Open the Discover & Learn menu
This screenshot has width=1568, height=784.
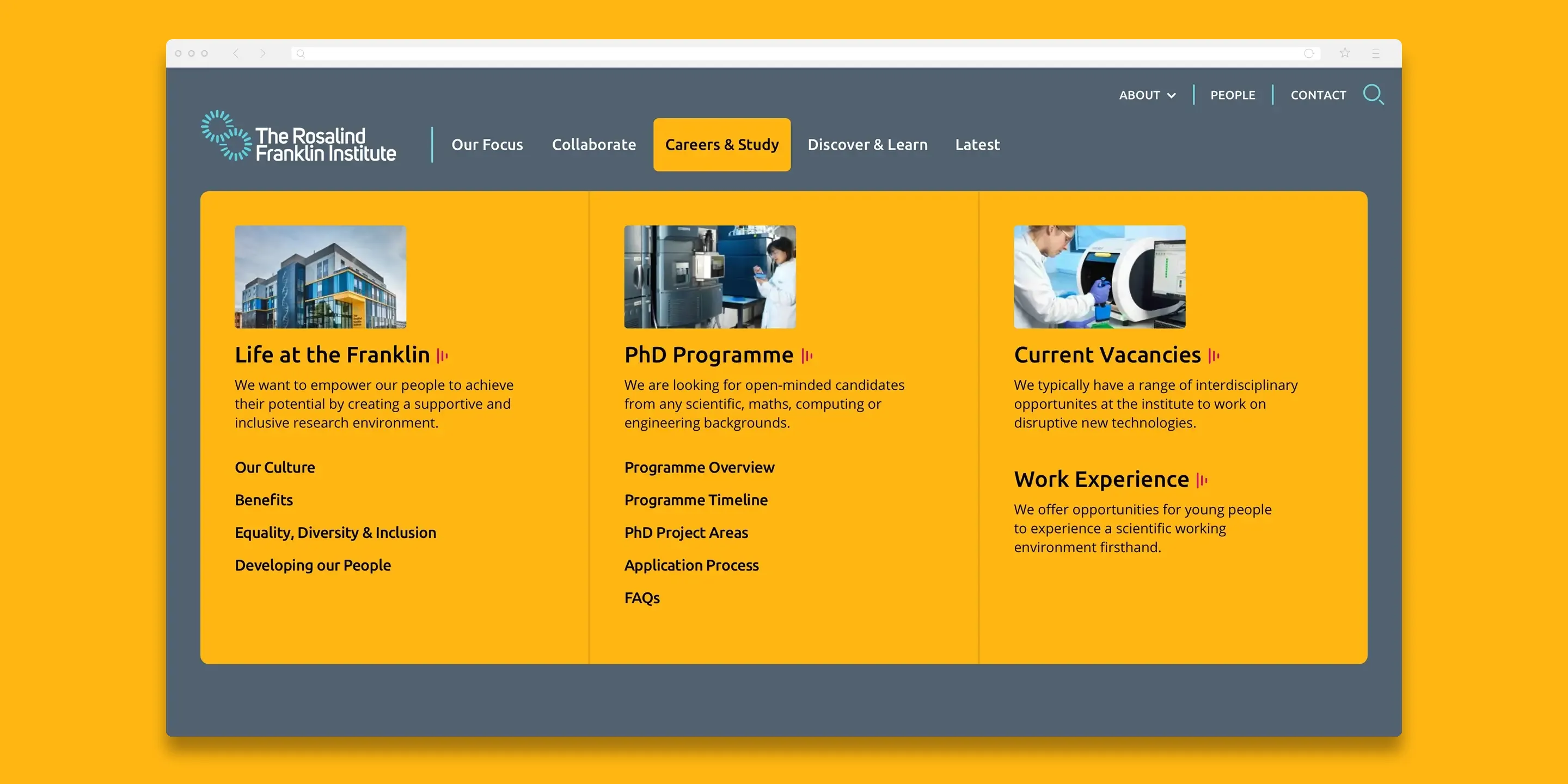click(x=867, y=145)
